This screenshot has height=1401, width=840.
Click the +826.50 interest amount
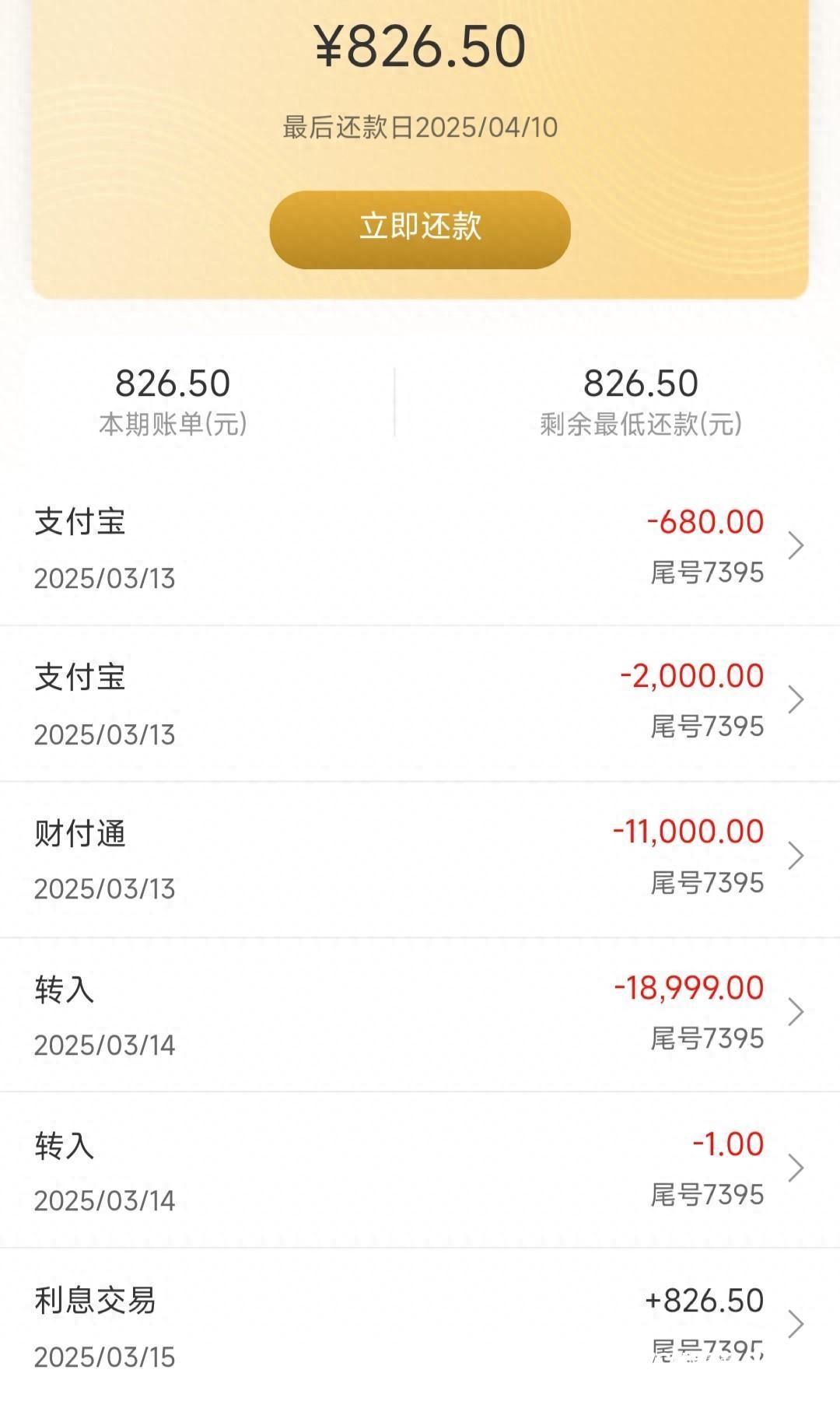(x=704, y=1301)
